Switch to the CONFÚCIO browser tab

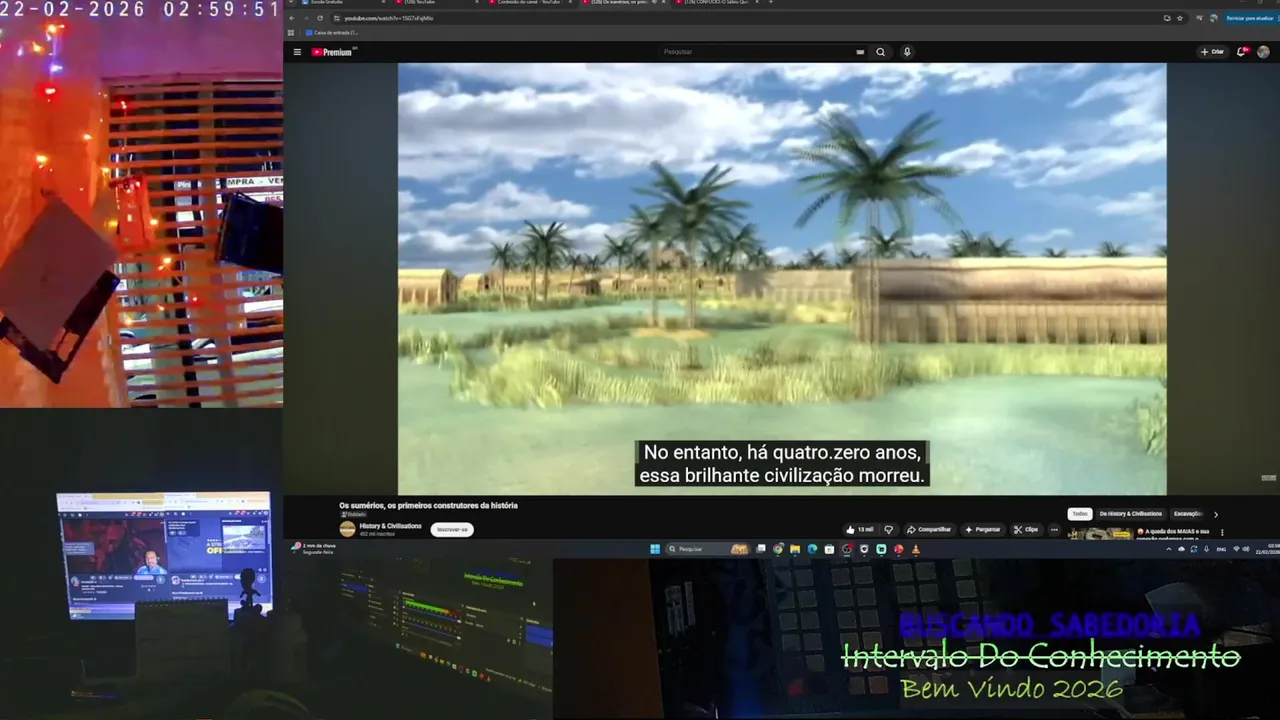click(x=718, y=3)
